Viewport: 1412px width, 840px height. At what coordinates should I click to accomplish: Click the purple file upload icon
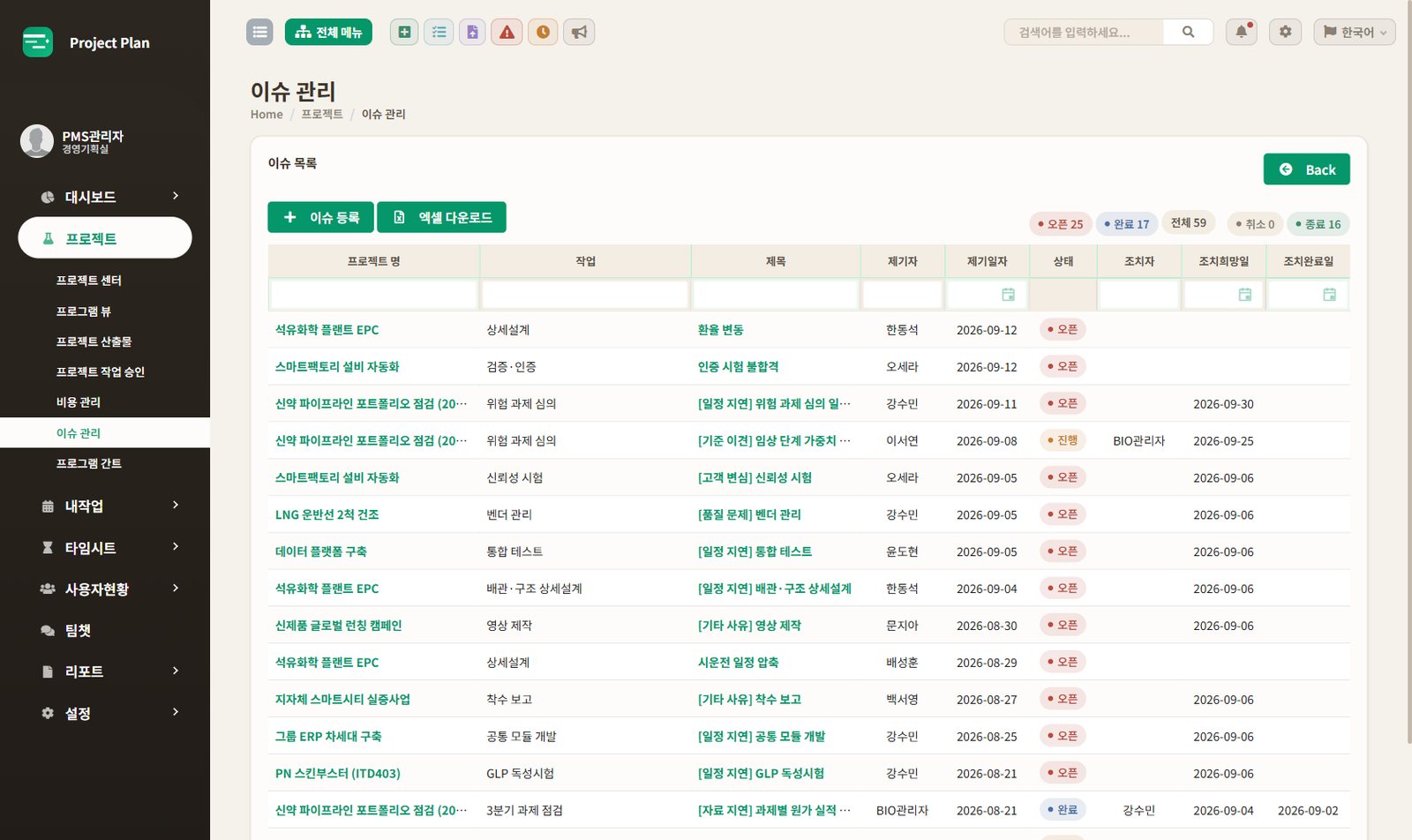click(x=472, y=32)
